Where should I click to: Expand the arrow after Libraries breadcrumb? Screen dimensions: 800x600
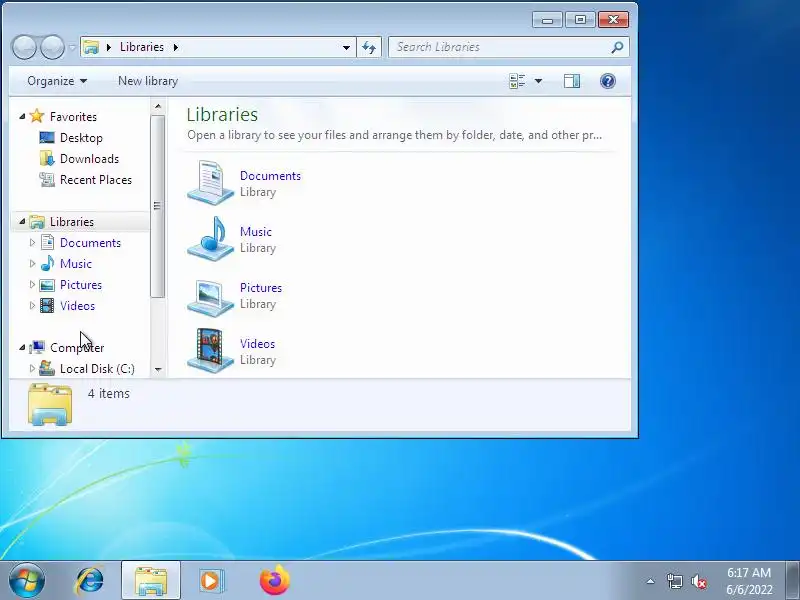pyautogui.click(x=176, y=47)
